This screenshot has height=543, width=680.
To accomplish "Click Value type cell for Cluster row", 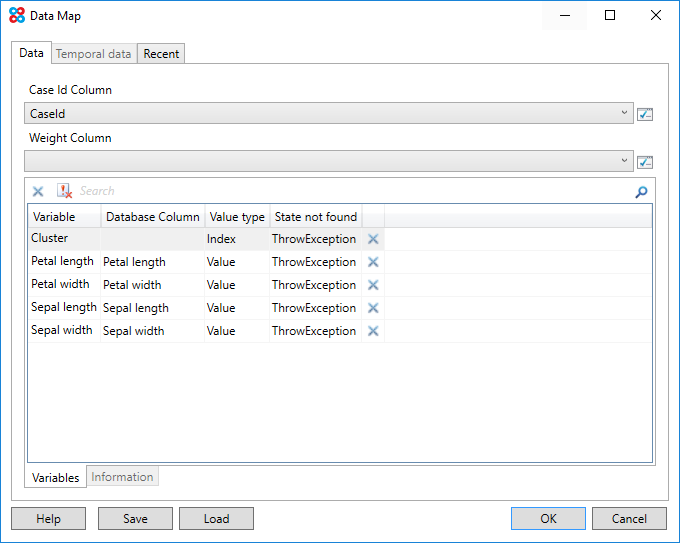I will coord(236,239).
